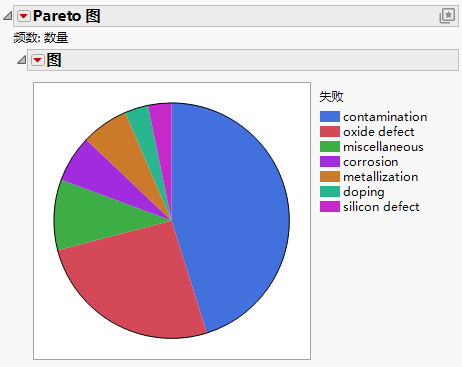Click the corrosion legend label

click(x=371, y=162)
